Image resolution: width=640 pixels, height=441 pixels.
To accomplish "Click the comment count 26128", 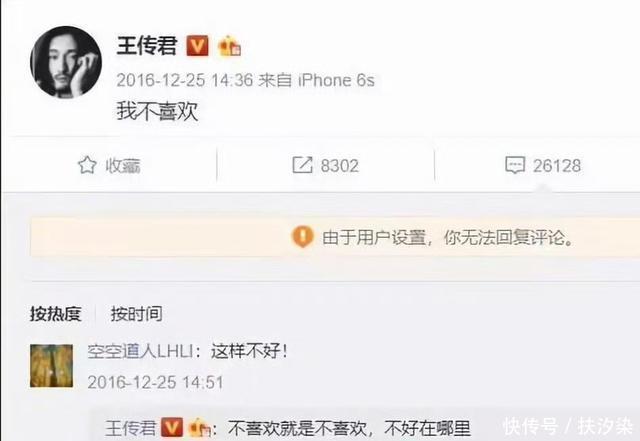I will [557, 166].
